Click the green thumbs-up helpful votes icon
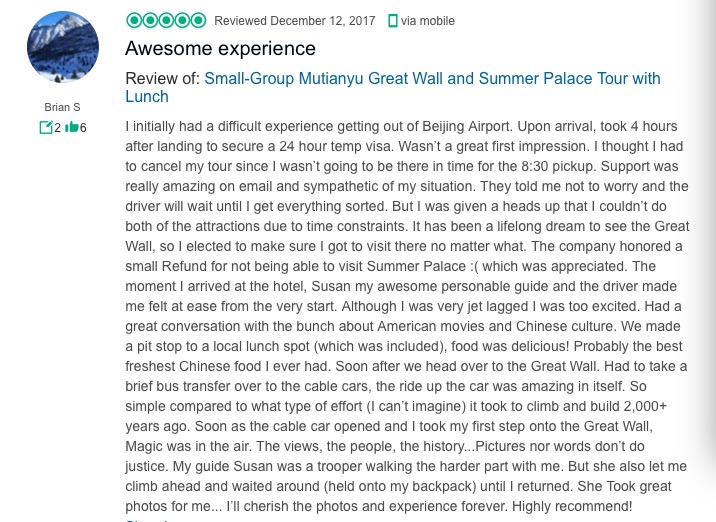The image size is (716, 522). [x=72, y=128]
